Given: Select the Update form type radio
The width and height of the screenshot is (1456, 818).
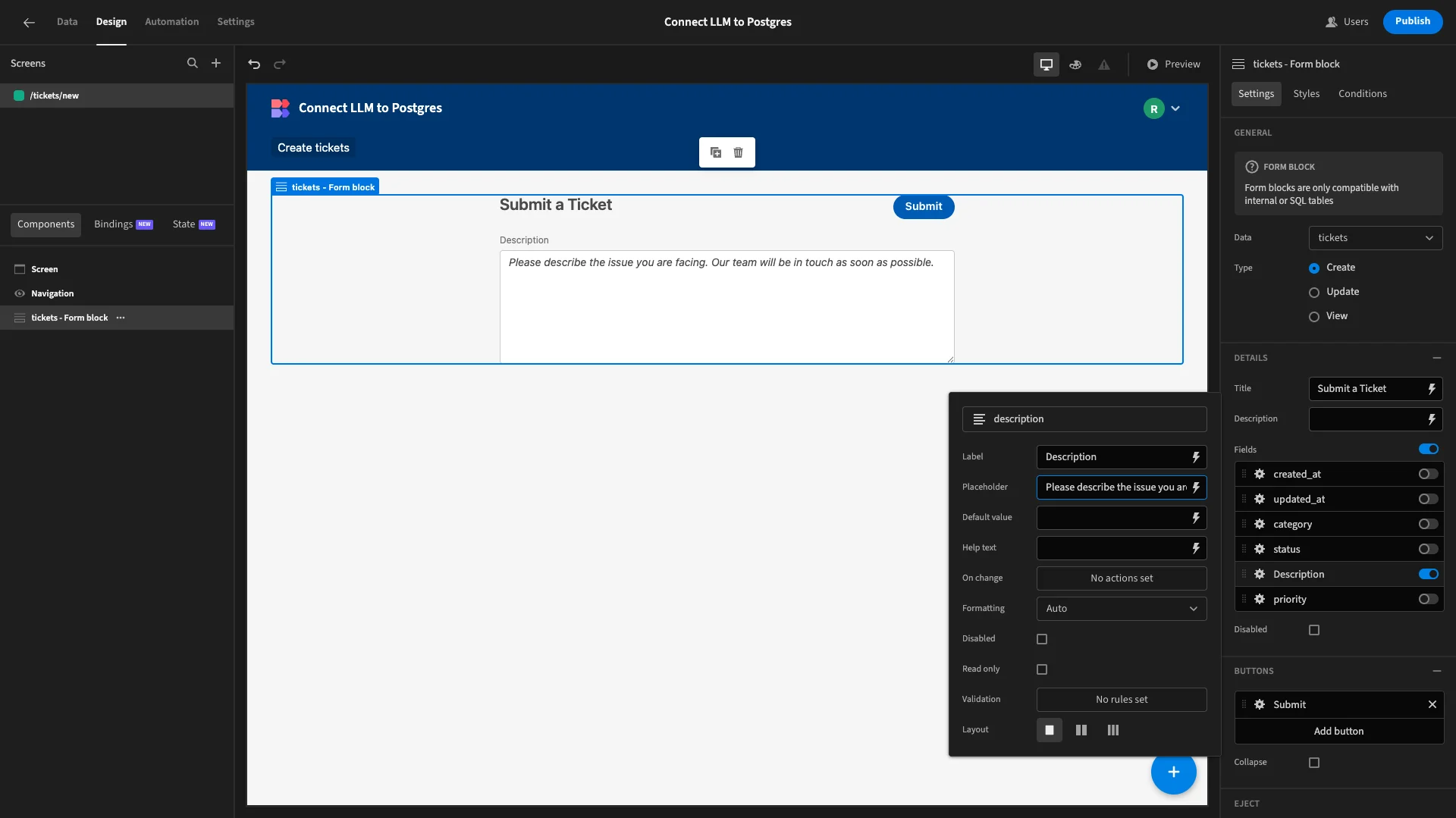Looking at the screenshot, I should (1314, 293).
